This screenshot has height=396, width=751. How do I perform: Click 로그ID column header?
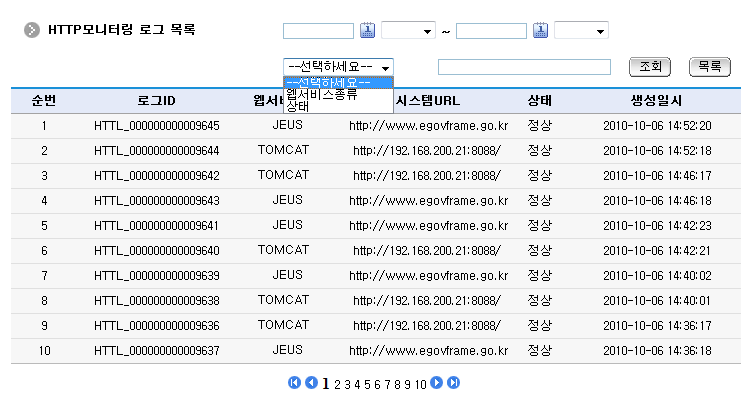[157, 101]
